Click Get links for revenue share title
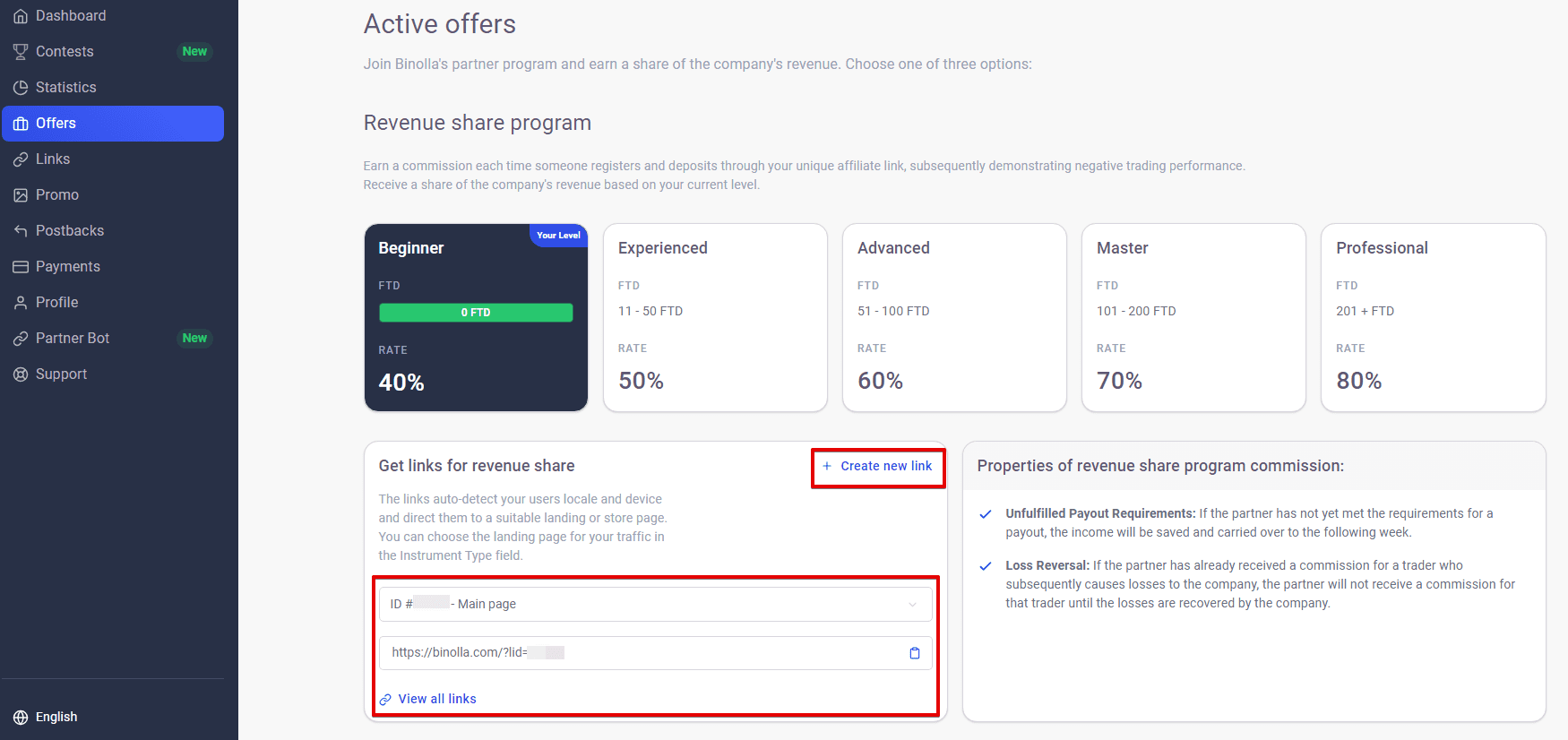 tap(477, 466)
